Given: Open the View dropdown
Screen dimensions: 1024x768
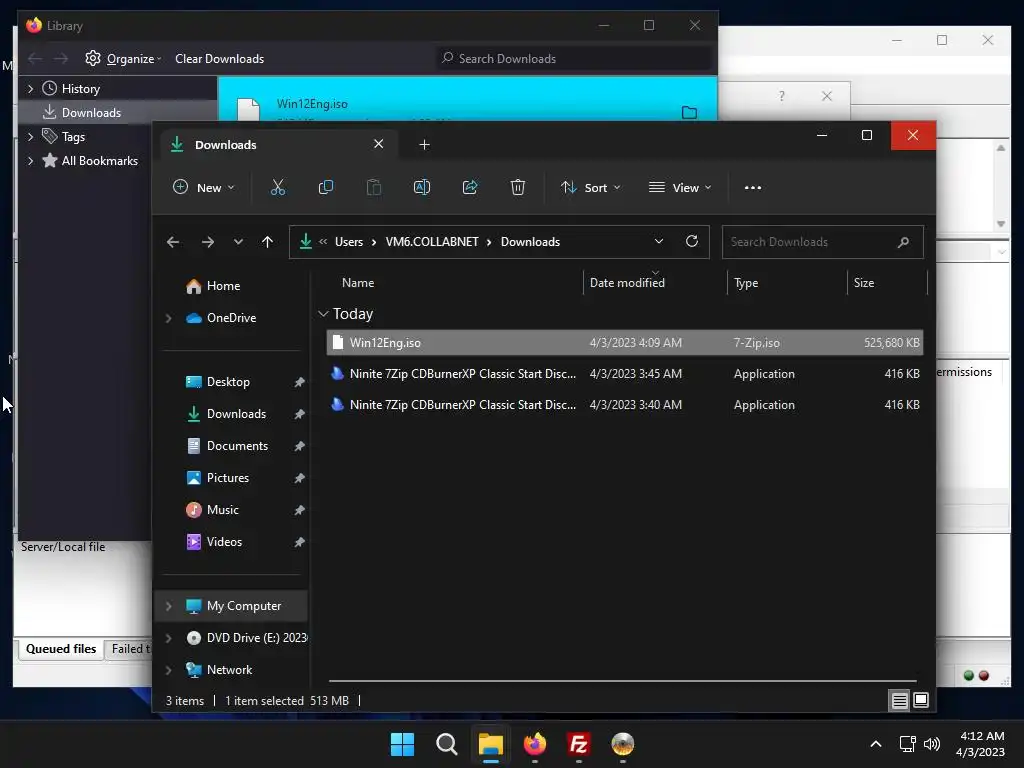Looking at the screenshot, I should point(680,187).
